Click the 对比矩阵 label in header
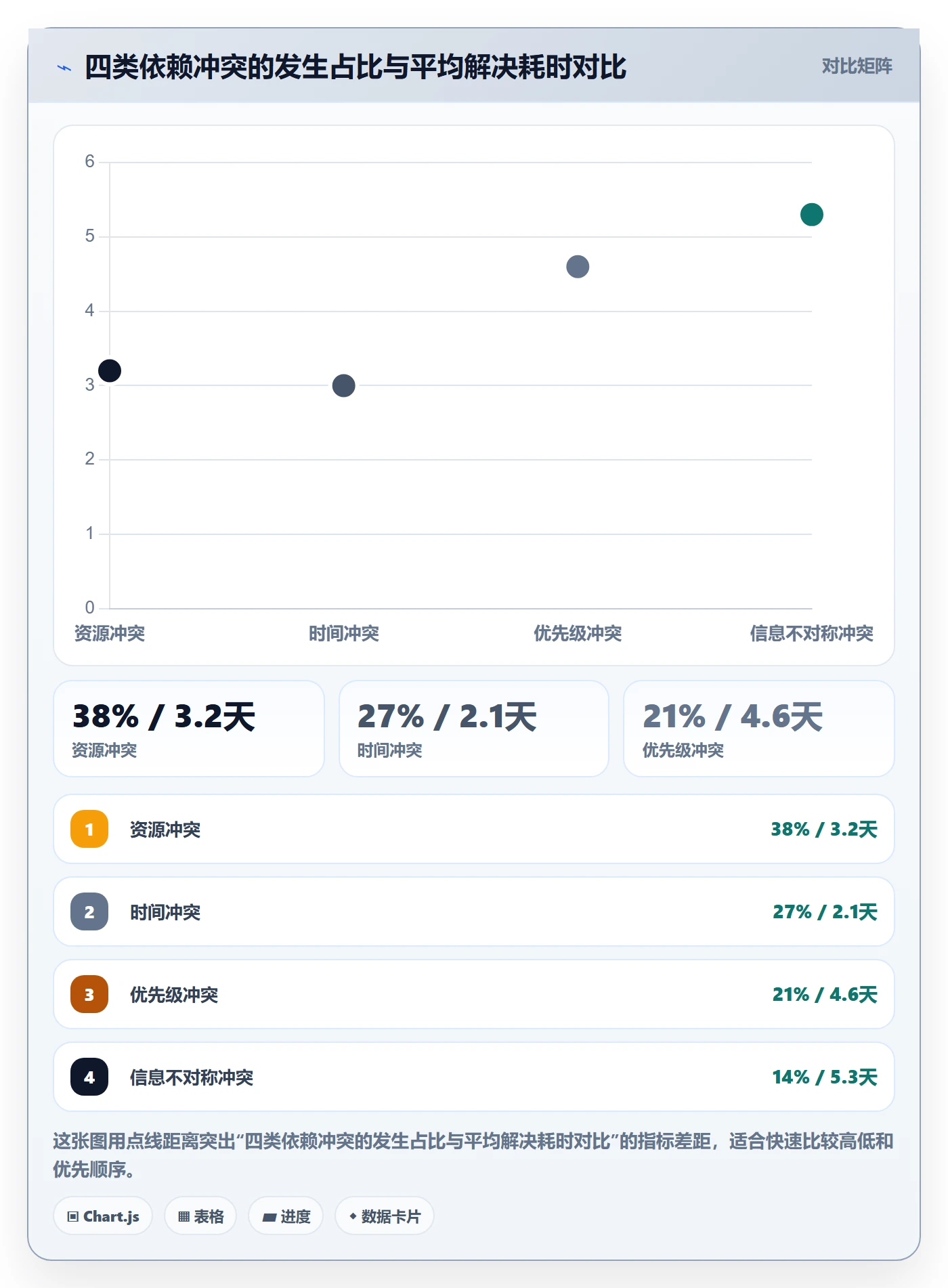The image size is (948, 1288). tap(857, 66)
